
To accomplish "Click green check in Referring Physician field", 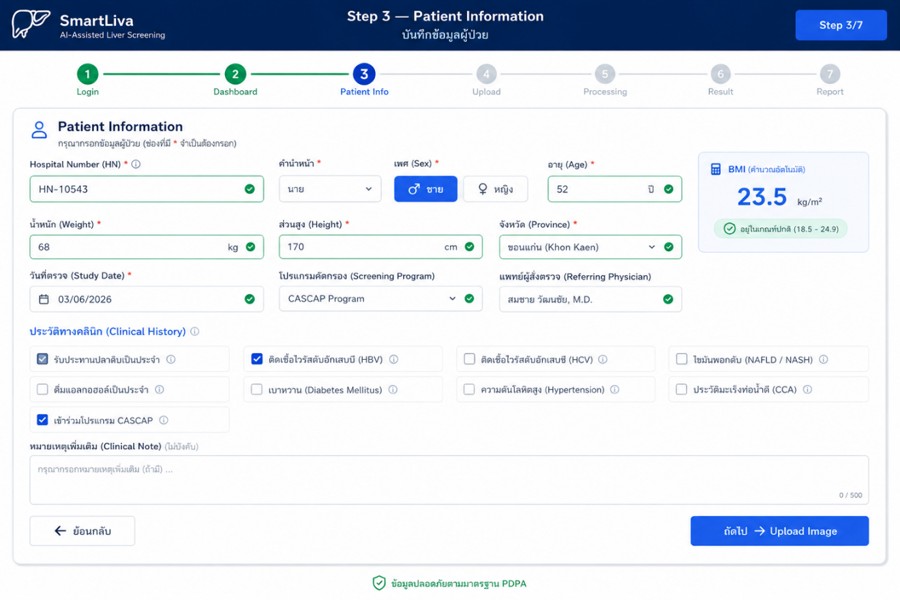I will tap(668, 299).
